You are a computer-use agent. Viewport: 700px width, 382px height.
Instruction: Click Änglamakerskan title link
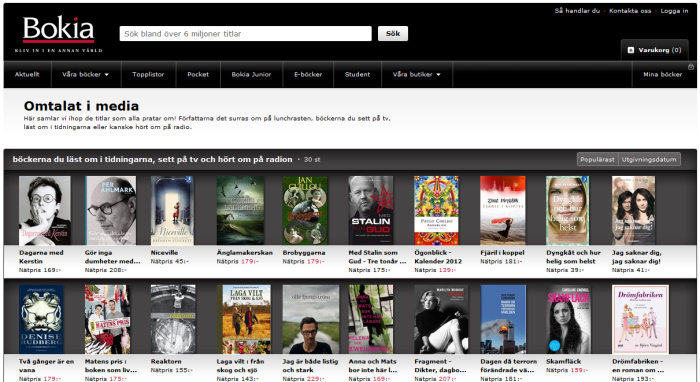245,253
